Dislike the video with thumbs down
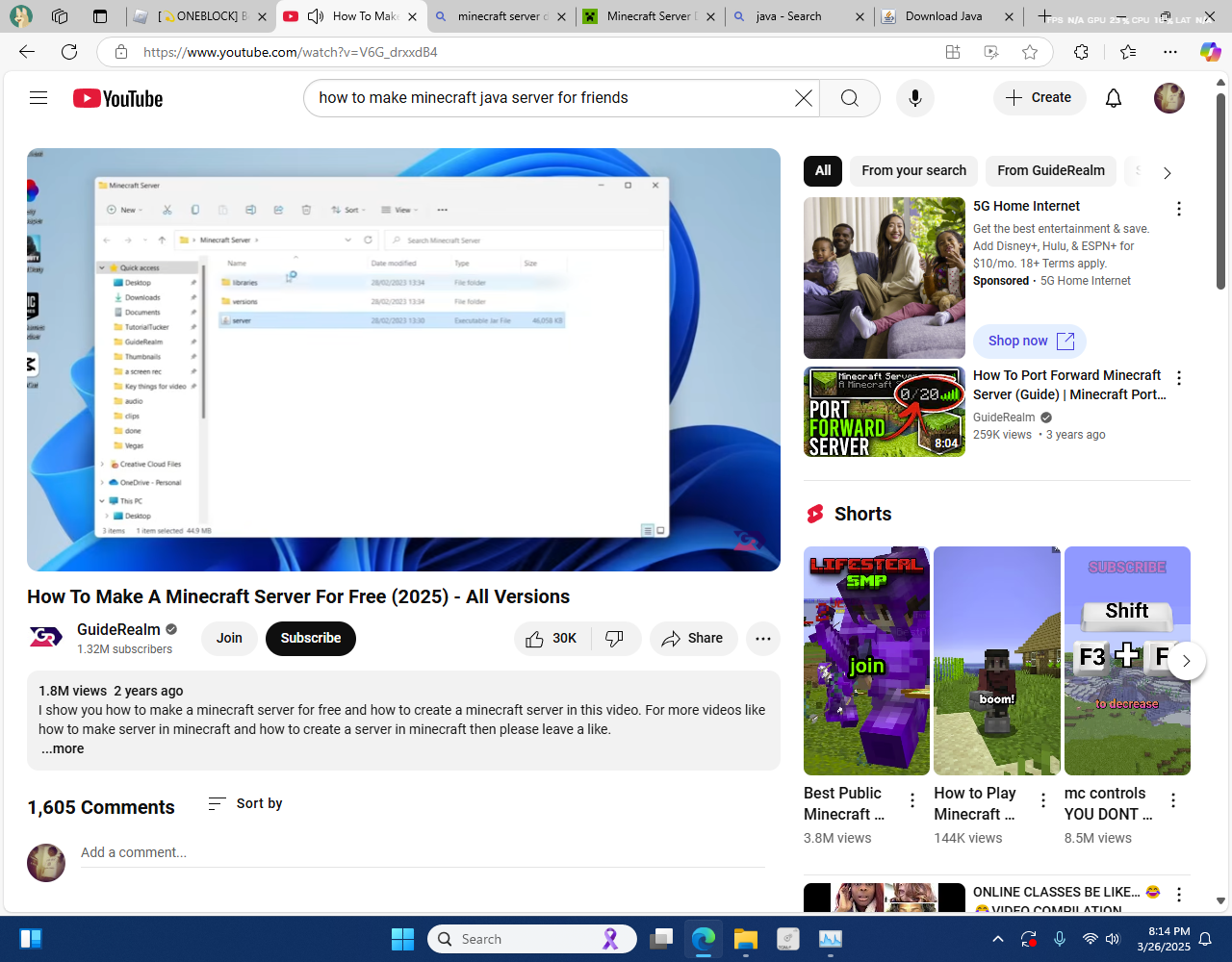 pos(615,639)
